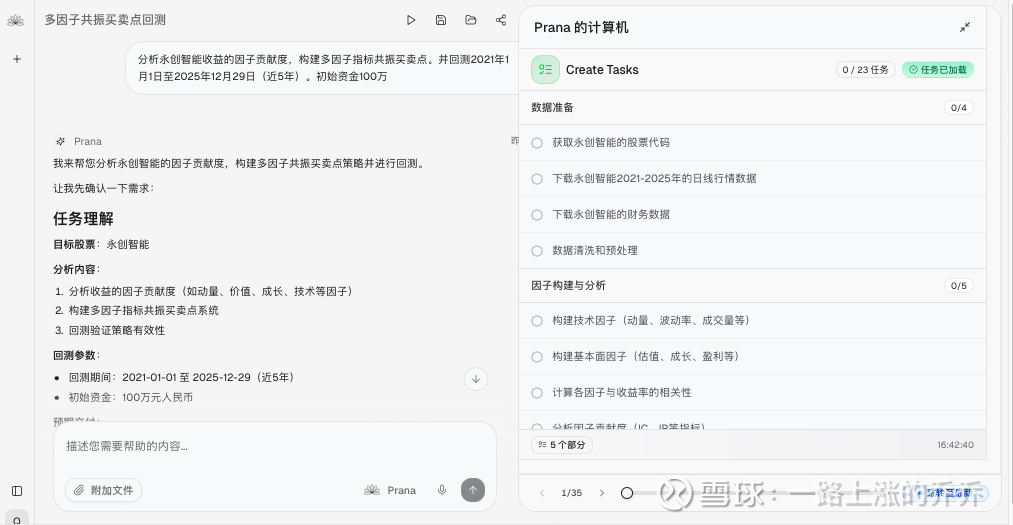Click the 任务理解 heading
The image size is (1013, 525).
pyautogui.click(x=83, y=219)
